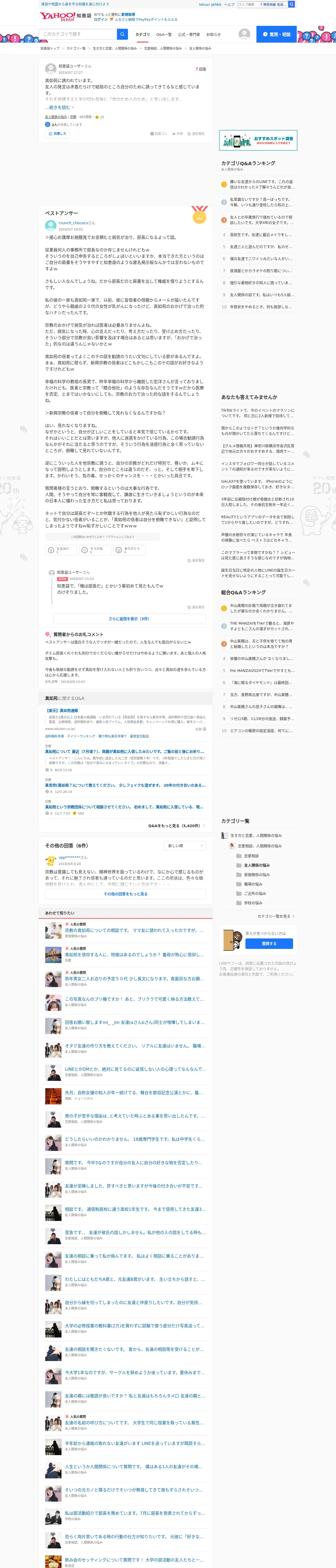Click the 共感した like button

click(57, 133)
